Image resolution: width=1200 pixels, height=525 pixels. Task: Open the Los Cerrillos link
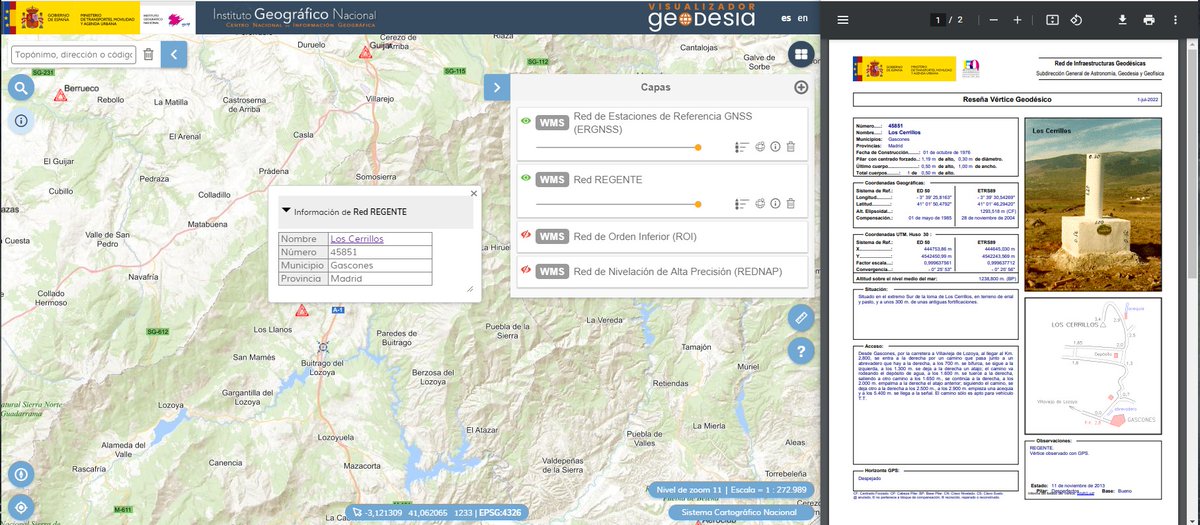click(x=357, y=239)
